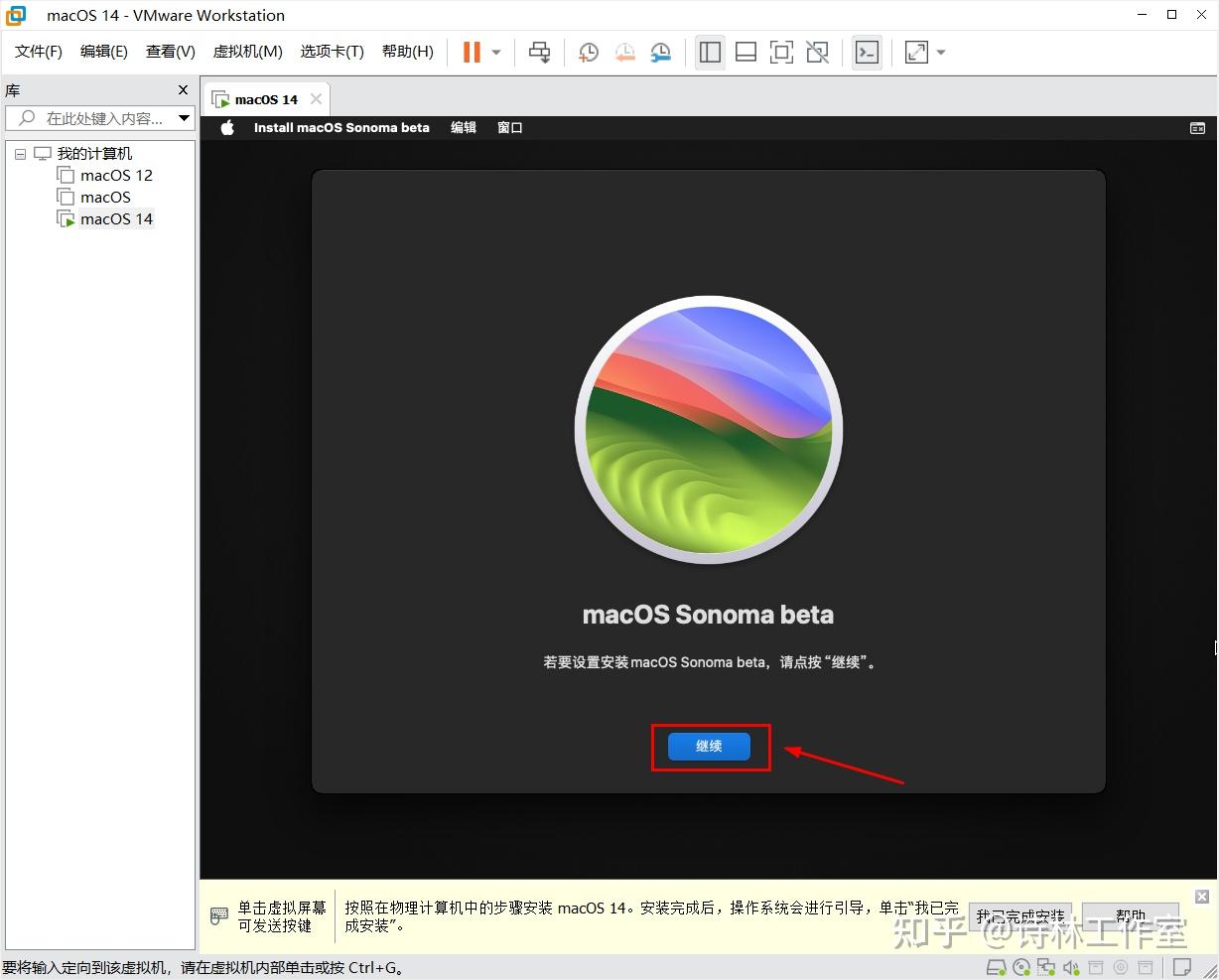Click the hard disk status icon
The height and width of the screenshot is (980, 1219).
coord(997,967)
